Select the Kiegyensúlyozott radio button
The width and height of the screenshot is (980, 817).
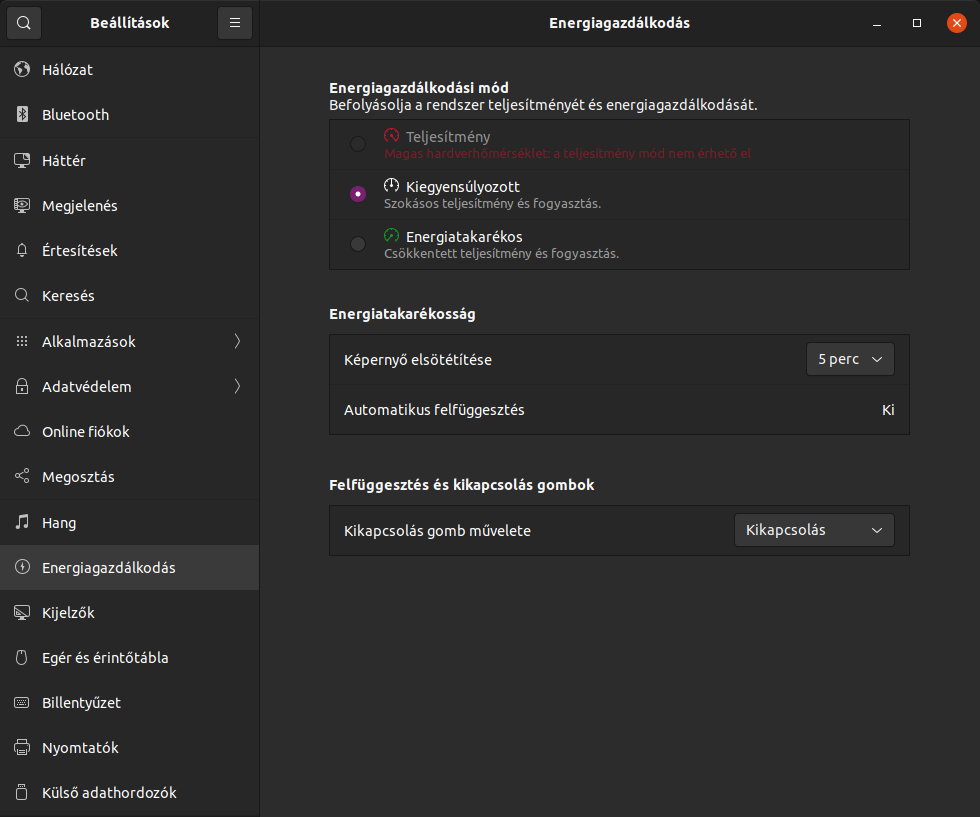[x=358, y=194]
